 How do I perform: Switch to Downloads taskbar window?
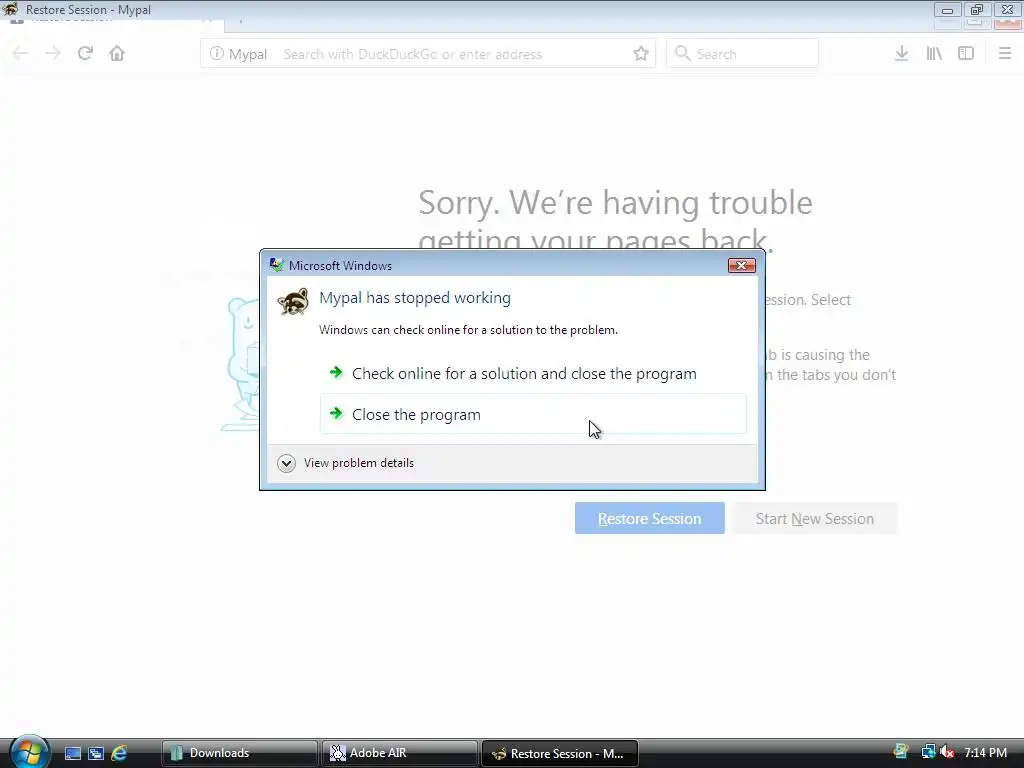coord(240,753)
